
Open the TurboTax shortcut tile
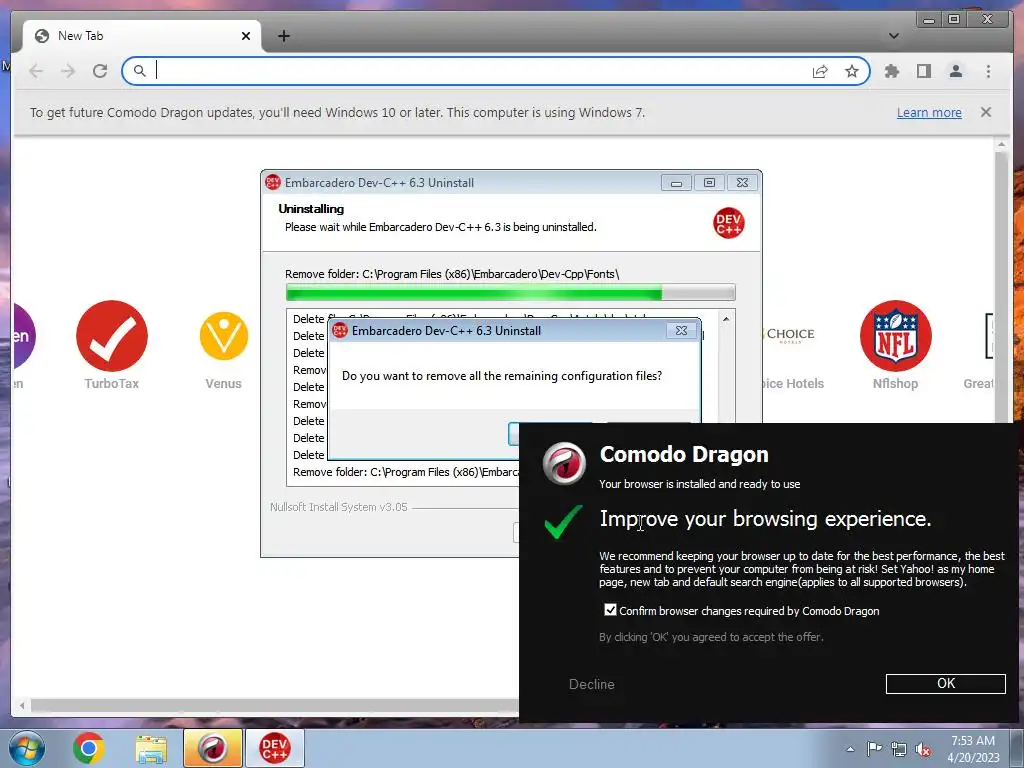click(x=112, y=345)
